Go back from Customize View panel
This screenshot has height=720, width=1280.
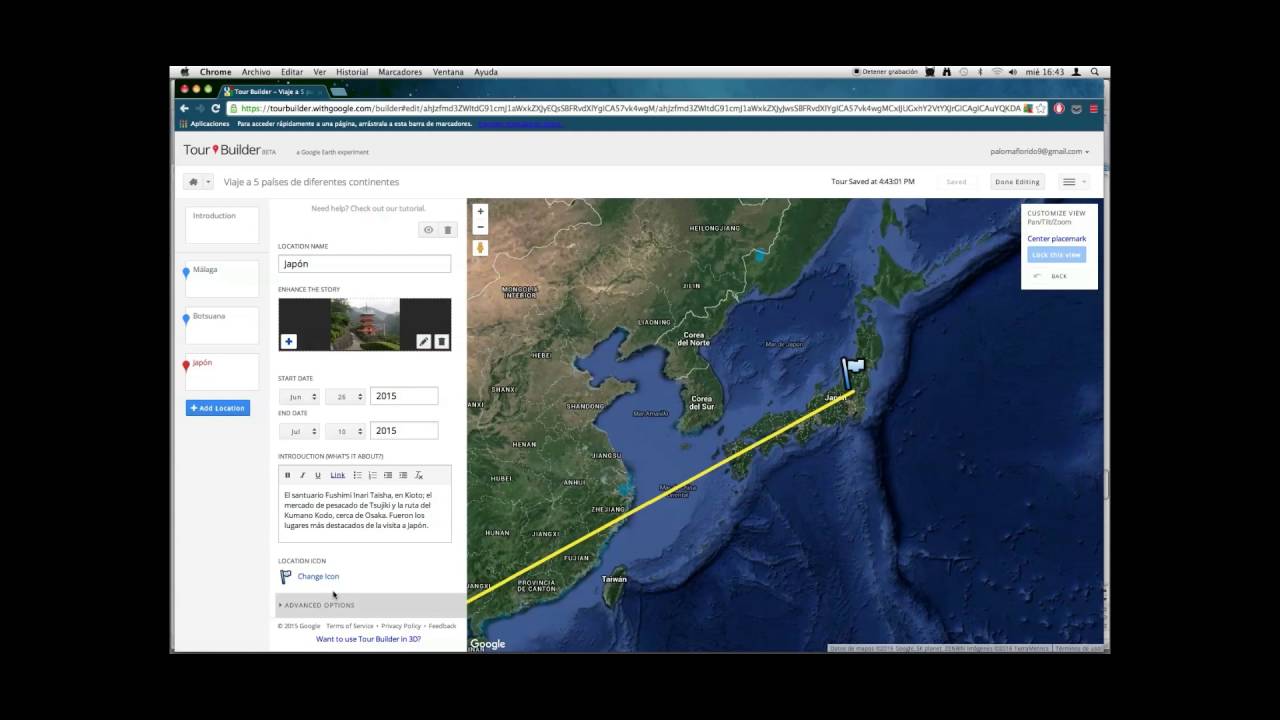point(1050,276)
